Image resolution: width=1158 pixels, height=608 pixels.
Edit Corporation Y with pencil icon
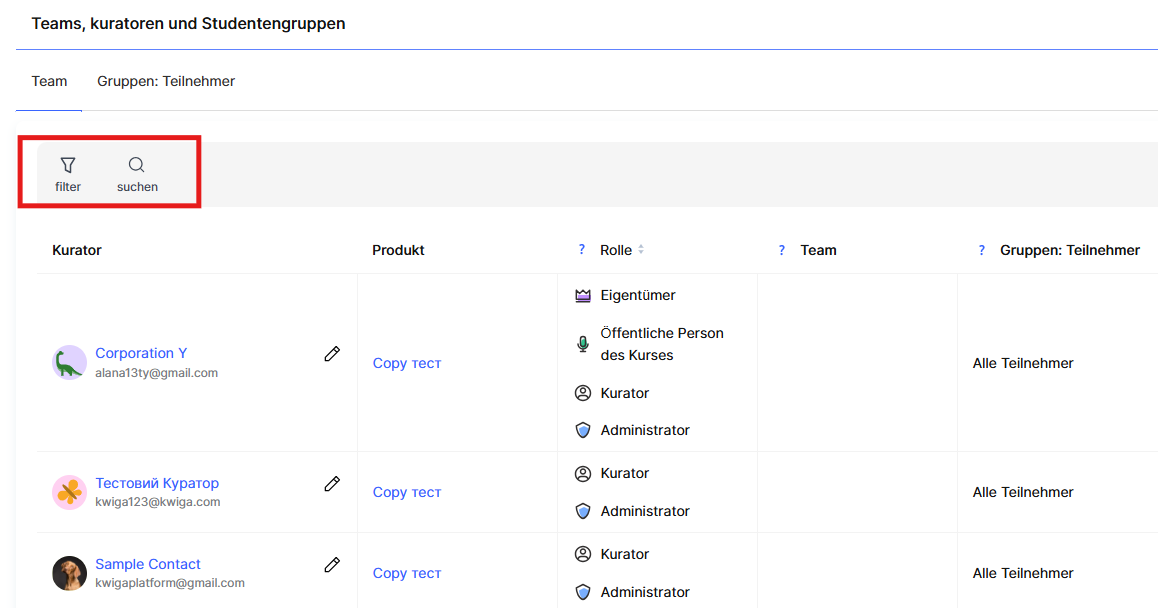[x=332, y=354]
